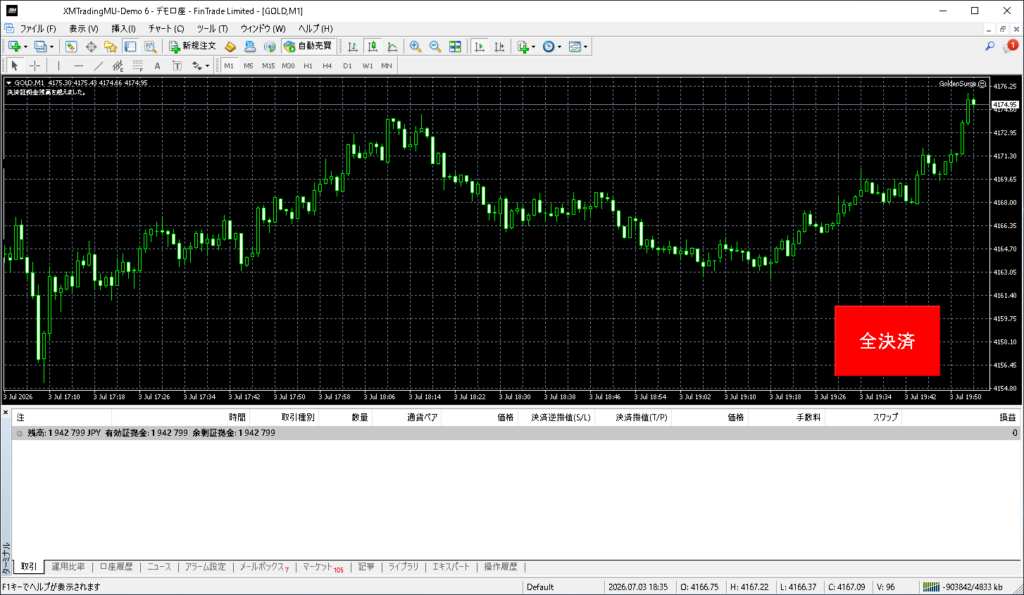Toggle chart auto scroll
This screenshot has width=1024, height=595.
point(479,46)
